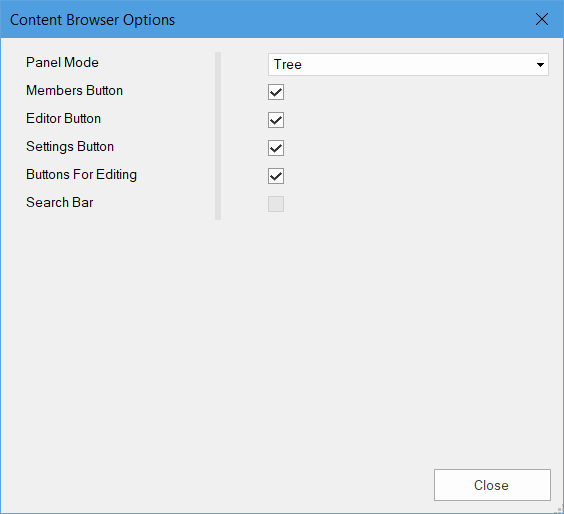
Task: Click the Tree value text in Panel Mode
Action: pyautogui.click(x=288, y=65)
